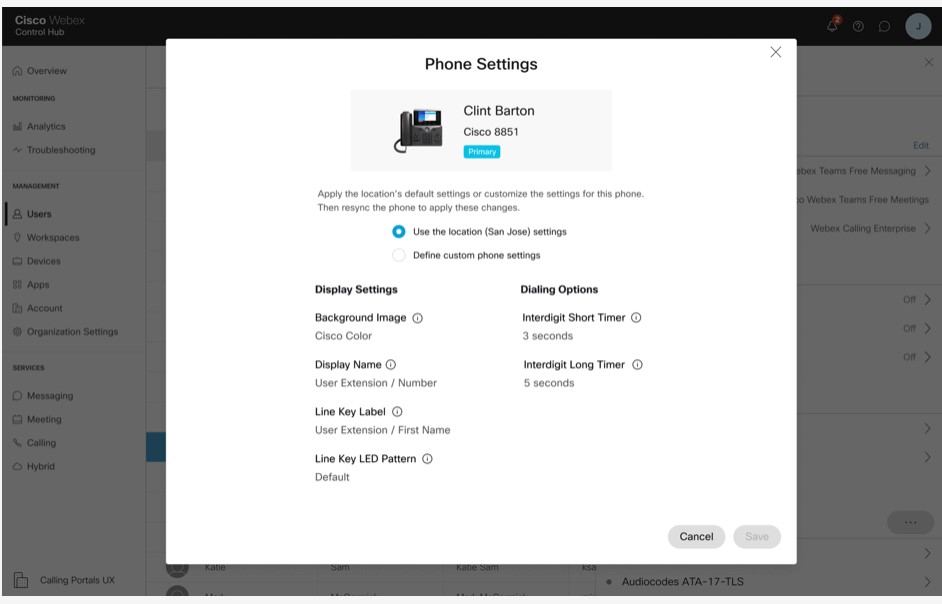Click the chat feedback bubble icon
The height and width of the screenshot is (604, 942).
click(x=884, y=27)
